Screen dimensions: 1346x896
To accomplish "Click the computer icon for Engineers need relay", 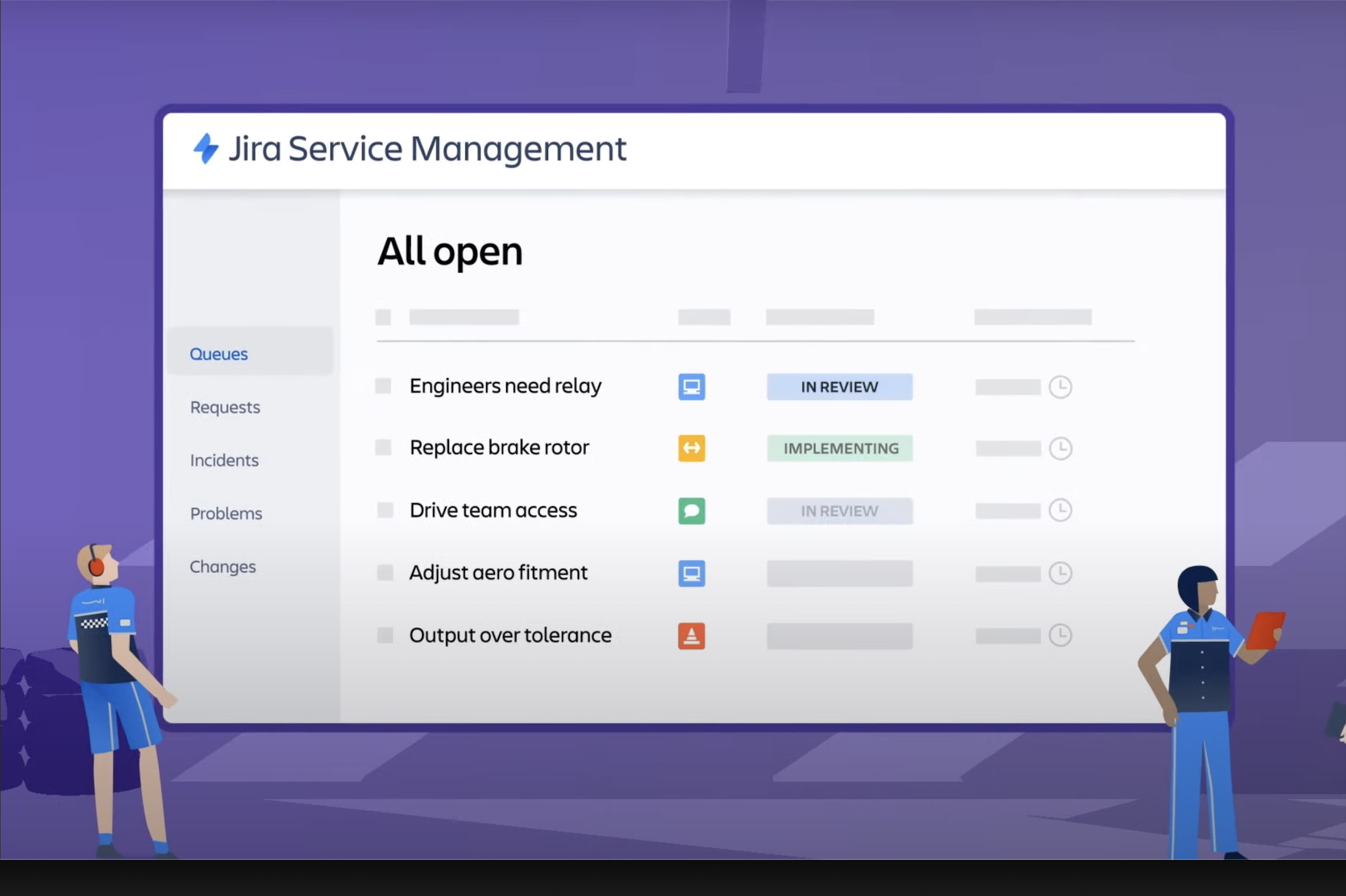I will pos(691,387).
